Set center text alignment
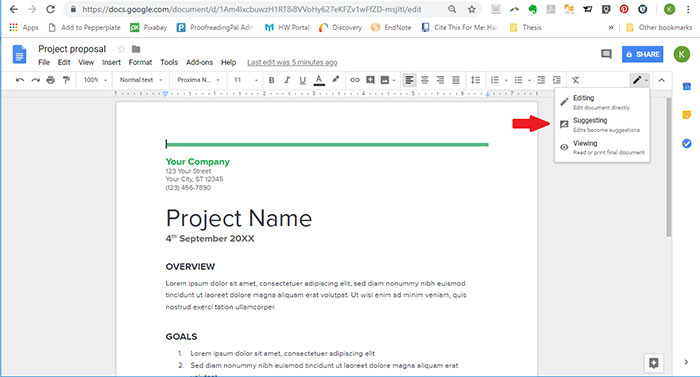Image resolution: width=700 pixels, height=377 pixels. click(x=425, y=80)
